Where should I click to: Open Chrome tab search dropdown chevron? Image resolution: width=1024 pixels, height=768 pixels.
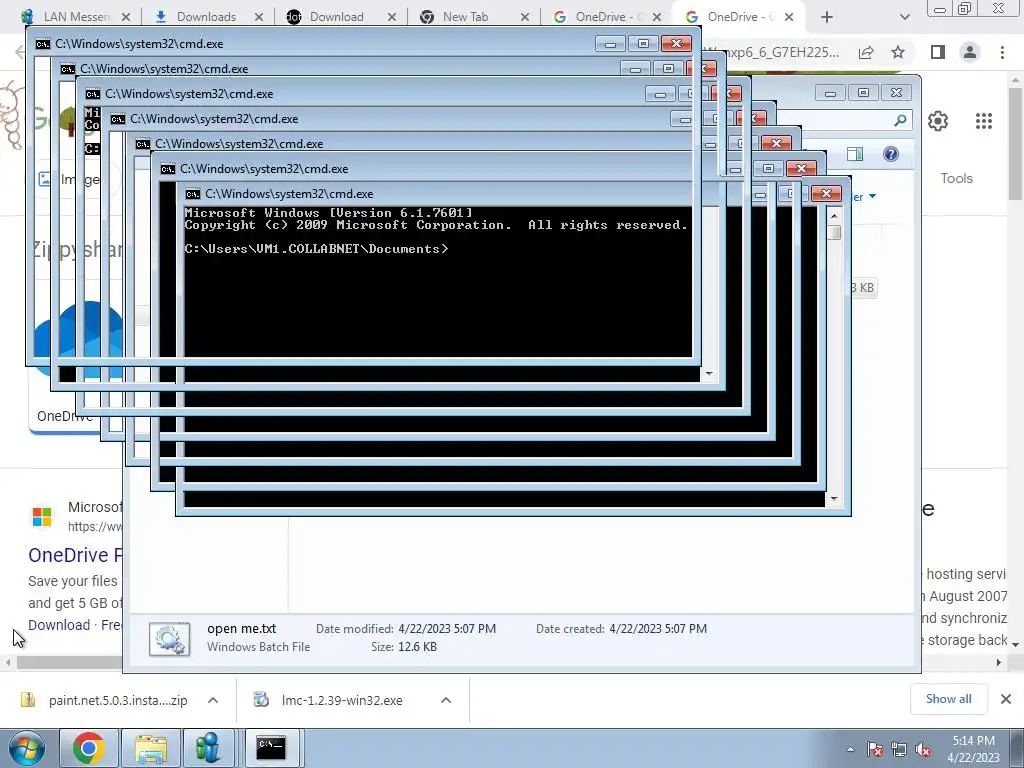point(904,17)
